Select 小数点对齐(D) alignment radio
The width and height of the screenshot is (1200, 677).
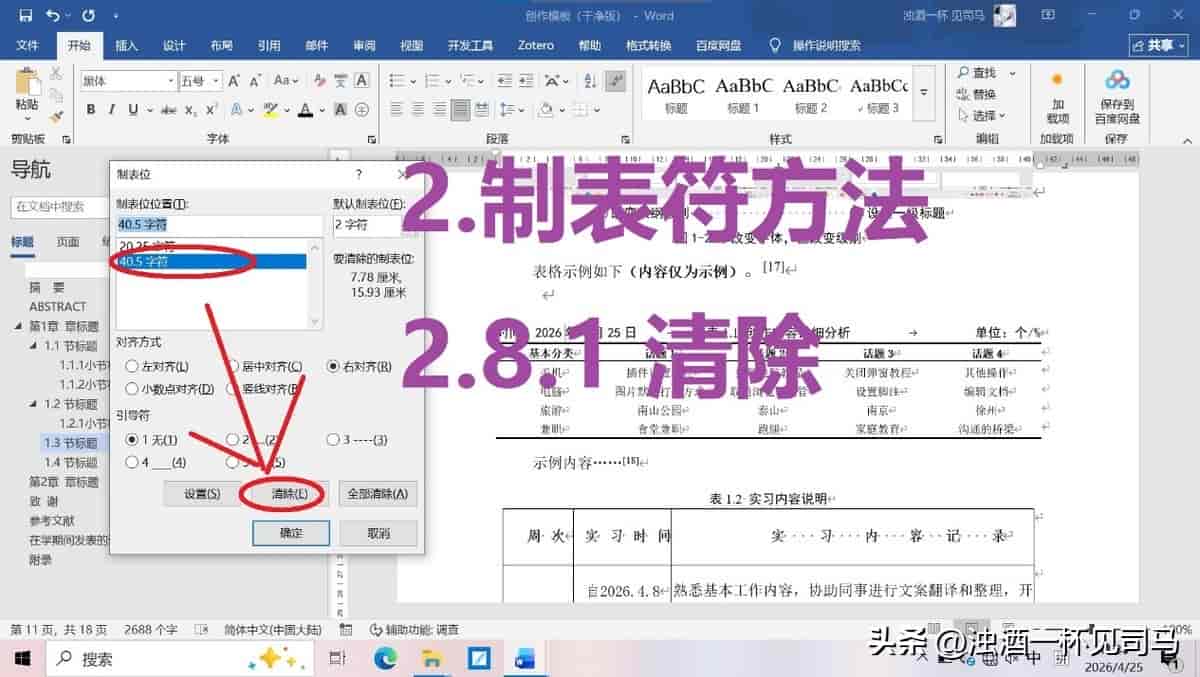click(x=170, y=389)
